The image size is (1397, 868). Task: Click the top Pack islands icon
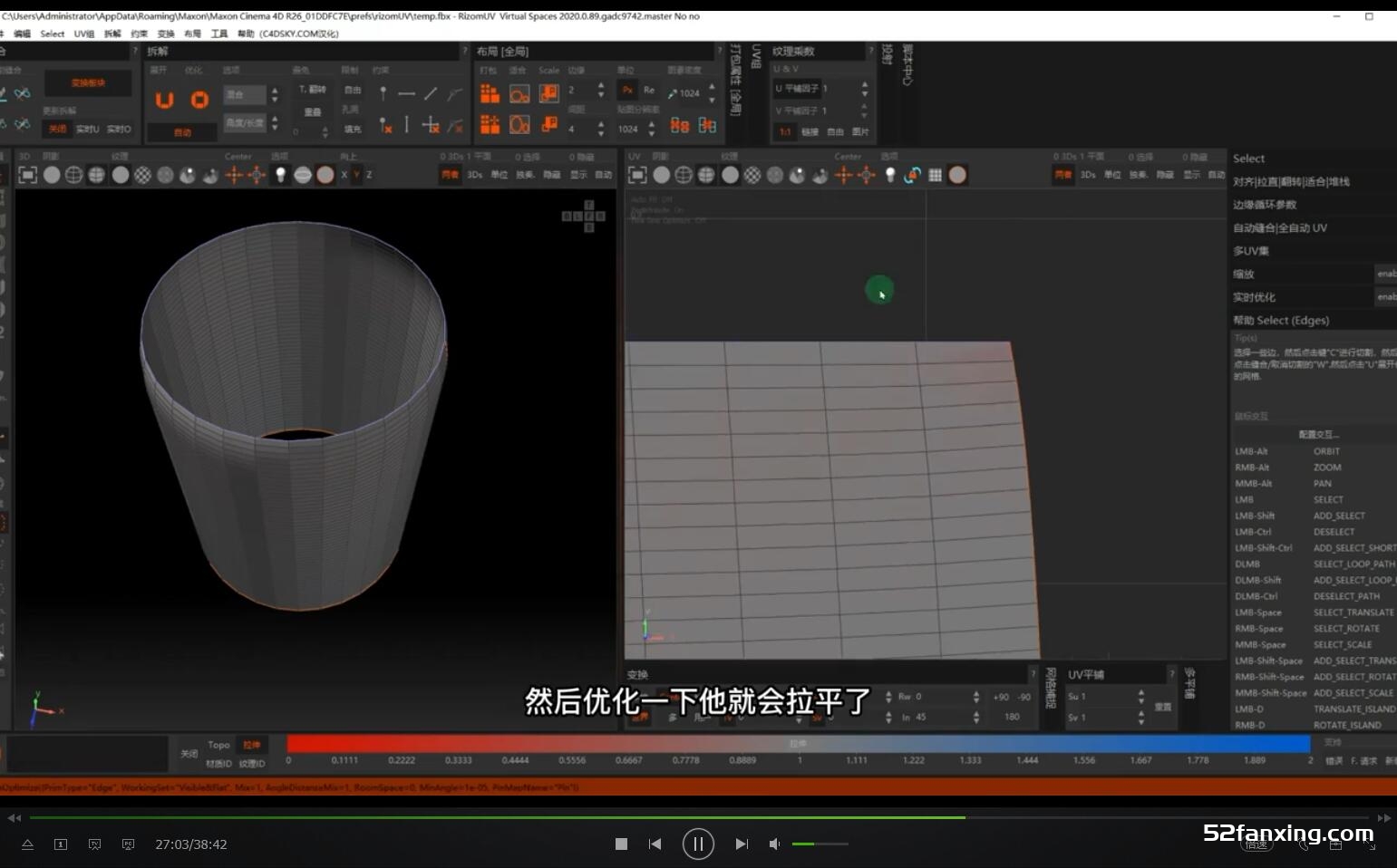(x=490, y=93)
